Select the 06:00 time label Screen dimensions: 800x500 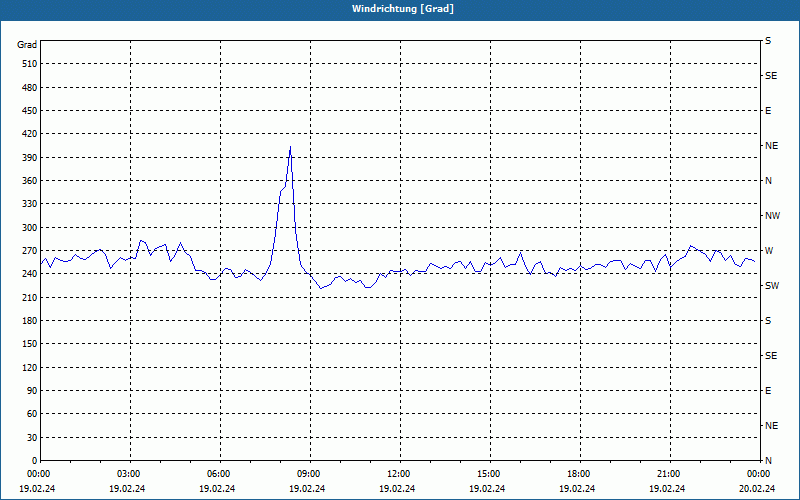220,473
